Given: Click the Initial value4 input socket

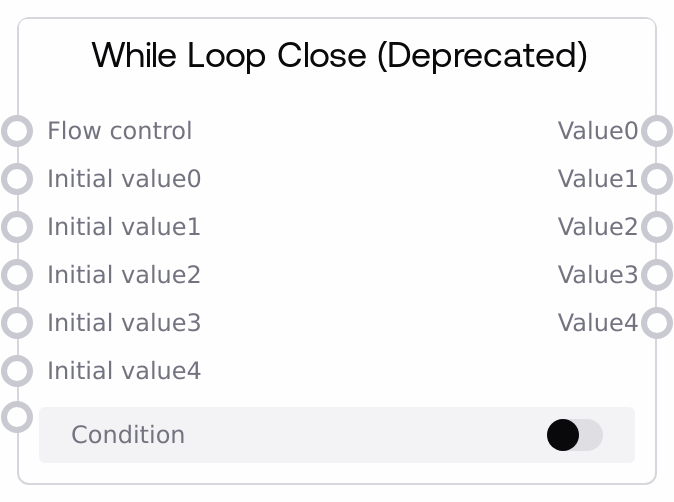Looking at the screenshot, I should (17, 371).
